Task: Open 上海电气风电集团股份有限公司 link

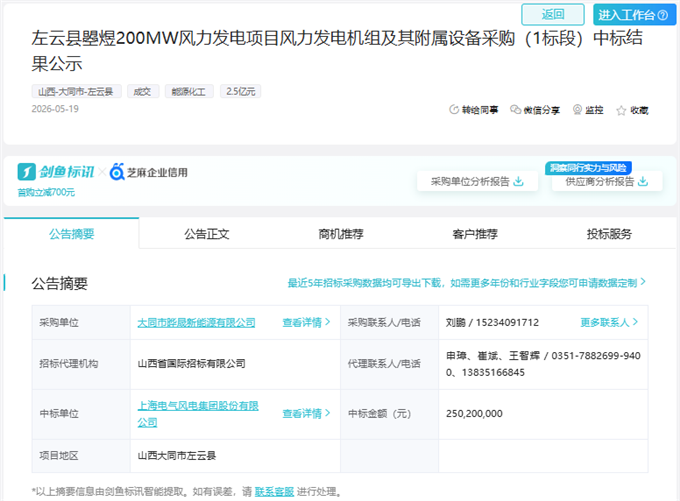Action: coord(198,414)
